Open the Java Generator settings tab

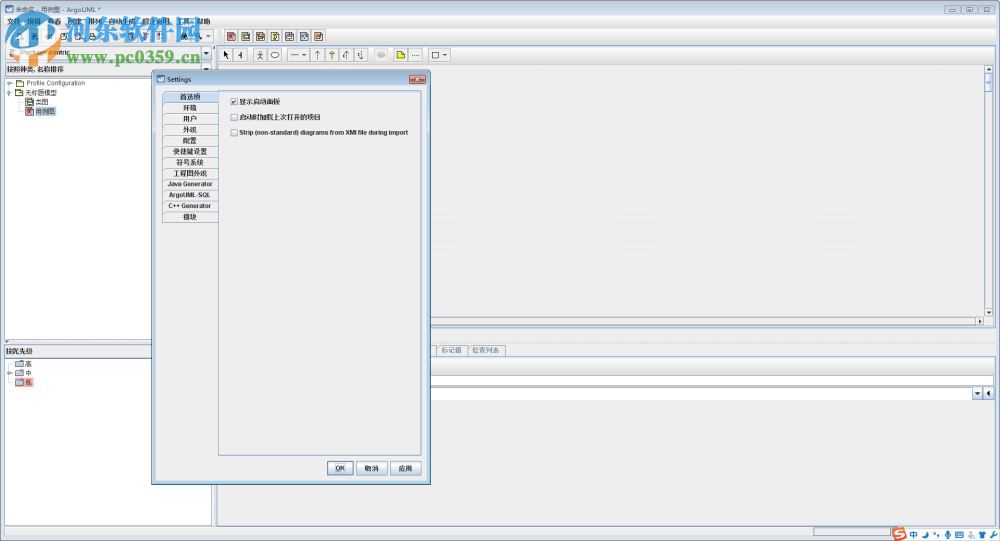click(x=190, y=184)
